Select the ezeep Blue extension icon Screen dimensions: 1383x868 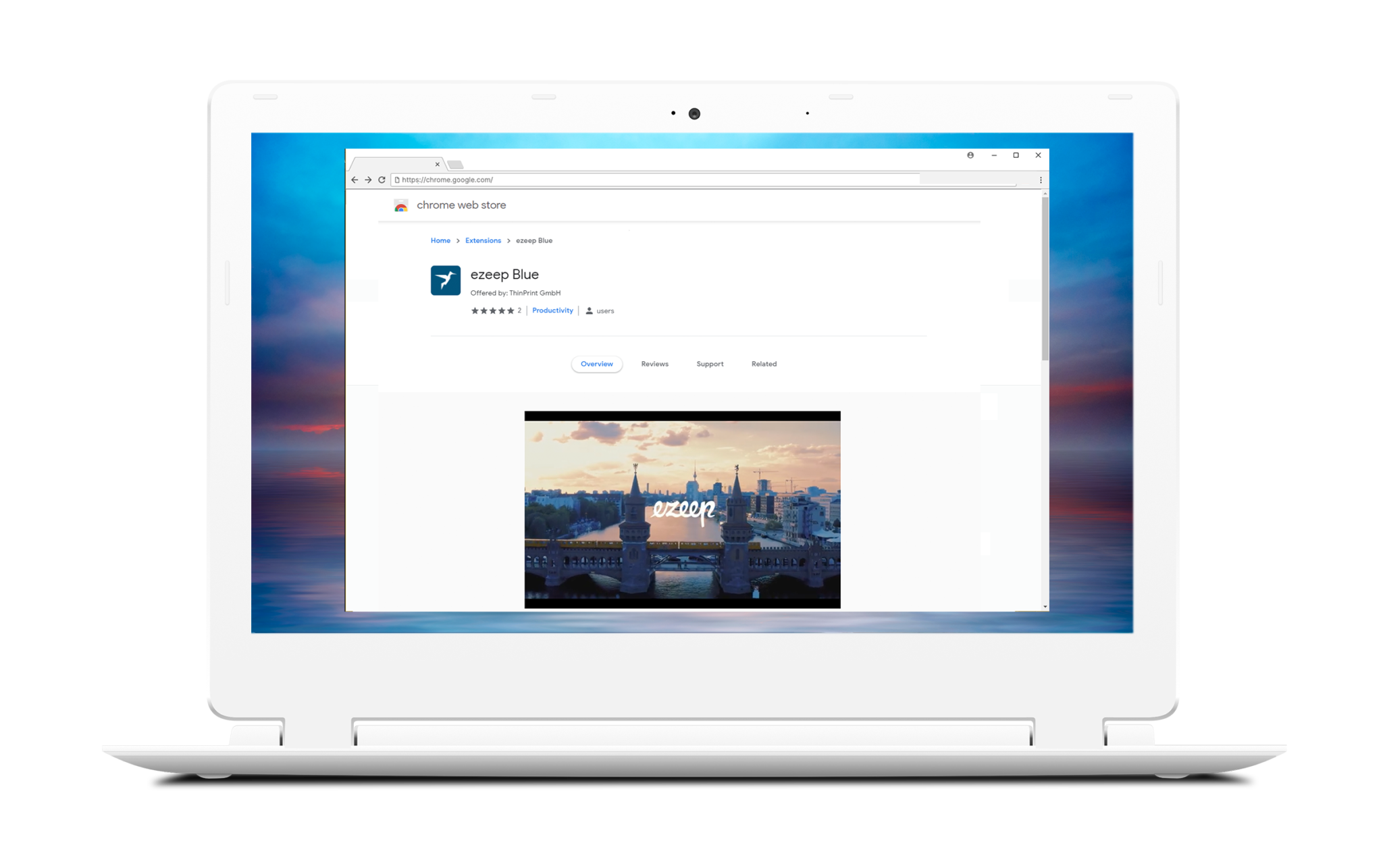click(446, 279)
